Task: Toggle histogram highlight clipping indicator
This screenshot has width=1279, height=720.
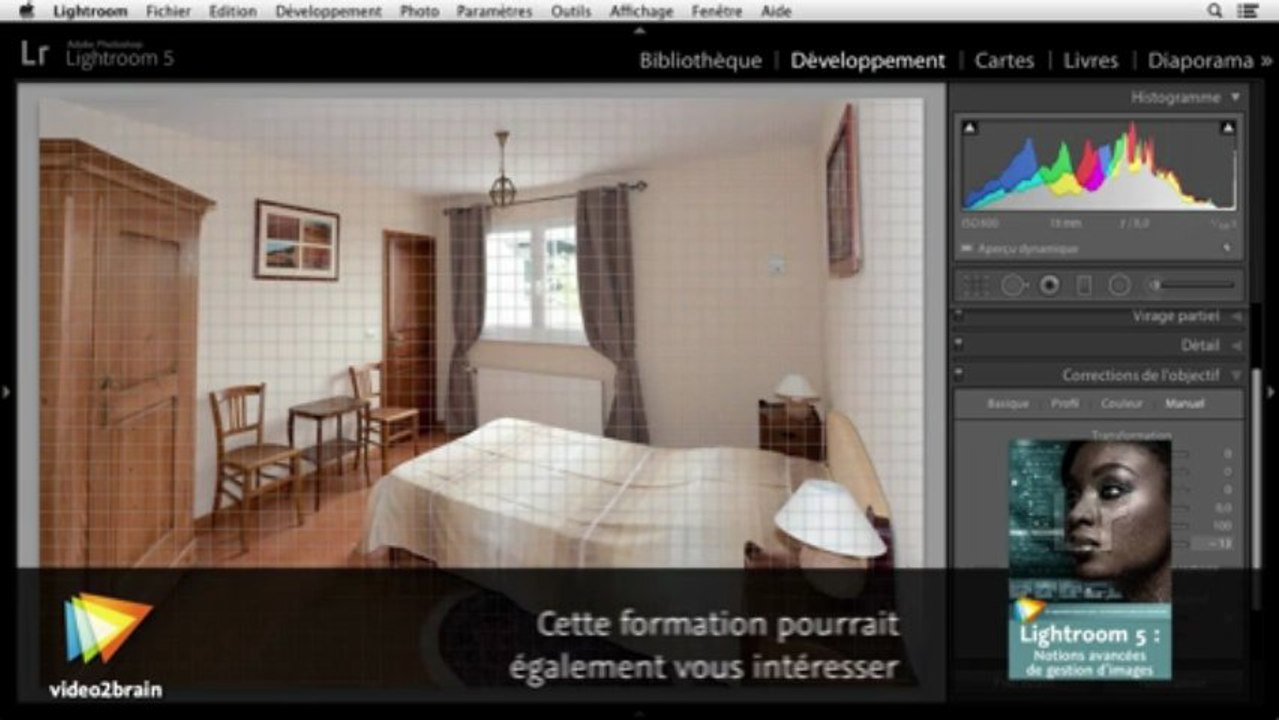Action: point(1228,127)
